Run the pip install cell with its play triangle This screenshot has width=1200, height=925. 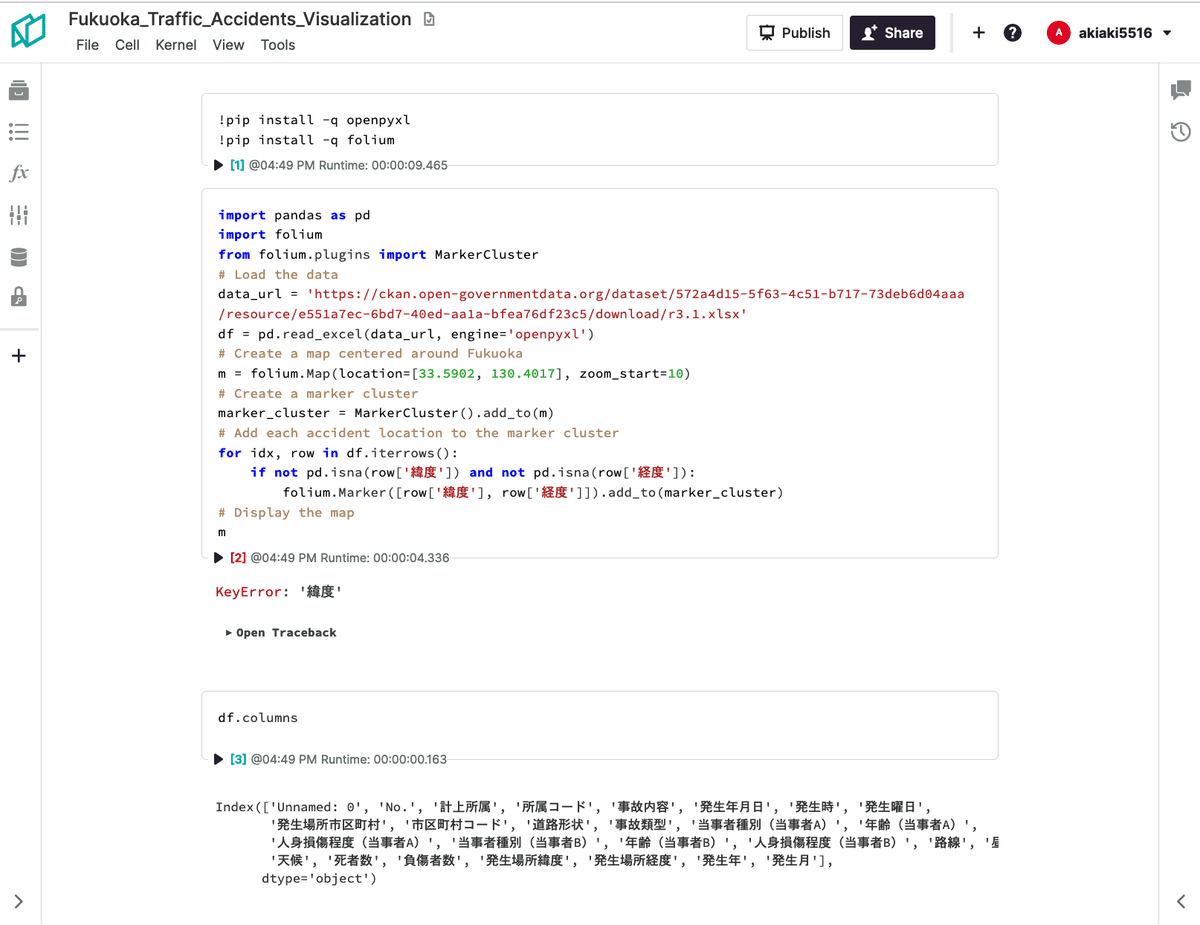pyautogui.click(x=219, y=165)
